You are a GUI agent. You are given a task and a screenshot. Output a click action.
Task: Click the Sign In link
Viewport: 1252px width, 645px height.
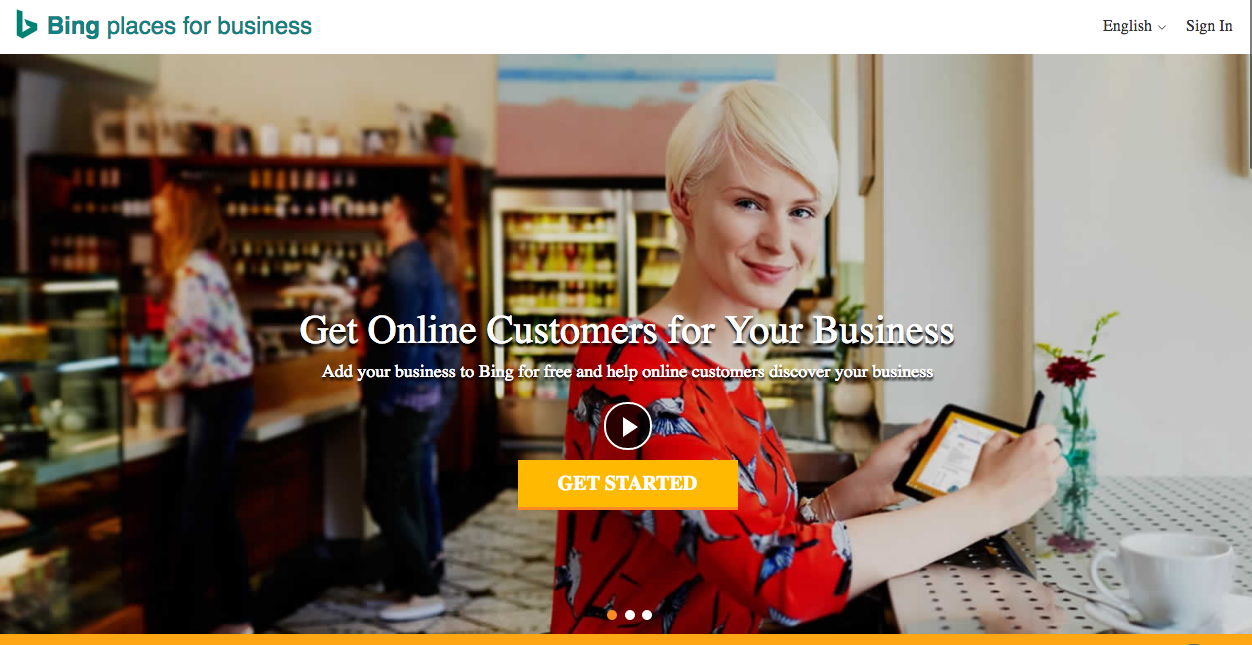tap(1209, 26)
